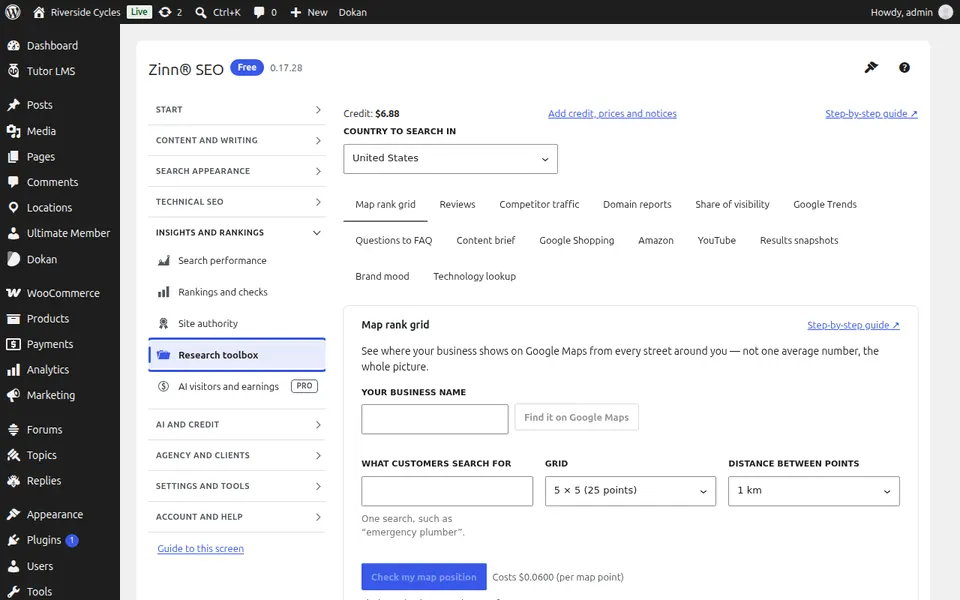The height and width of the screenshot is (600, 960).
Task: Open the Plugins sidebar icon
Action: (x=13, y=540)
